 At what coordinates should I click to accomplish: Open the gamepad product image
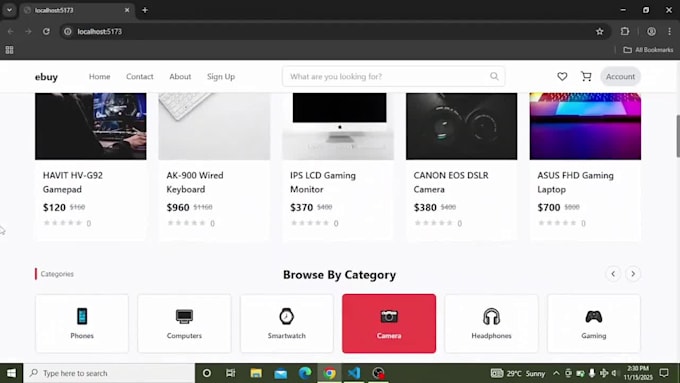point(91,126)
